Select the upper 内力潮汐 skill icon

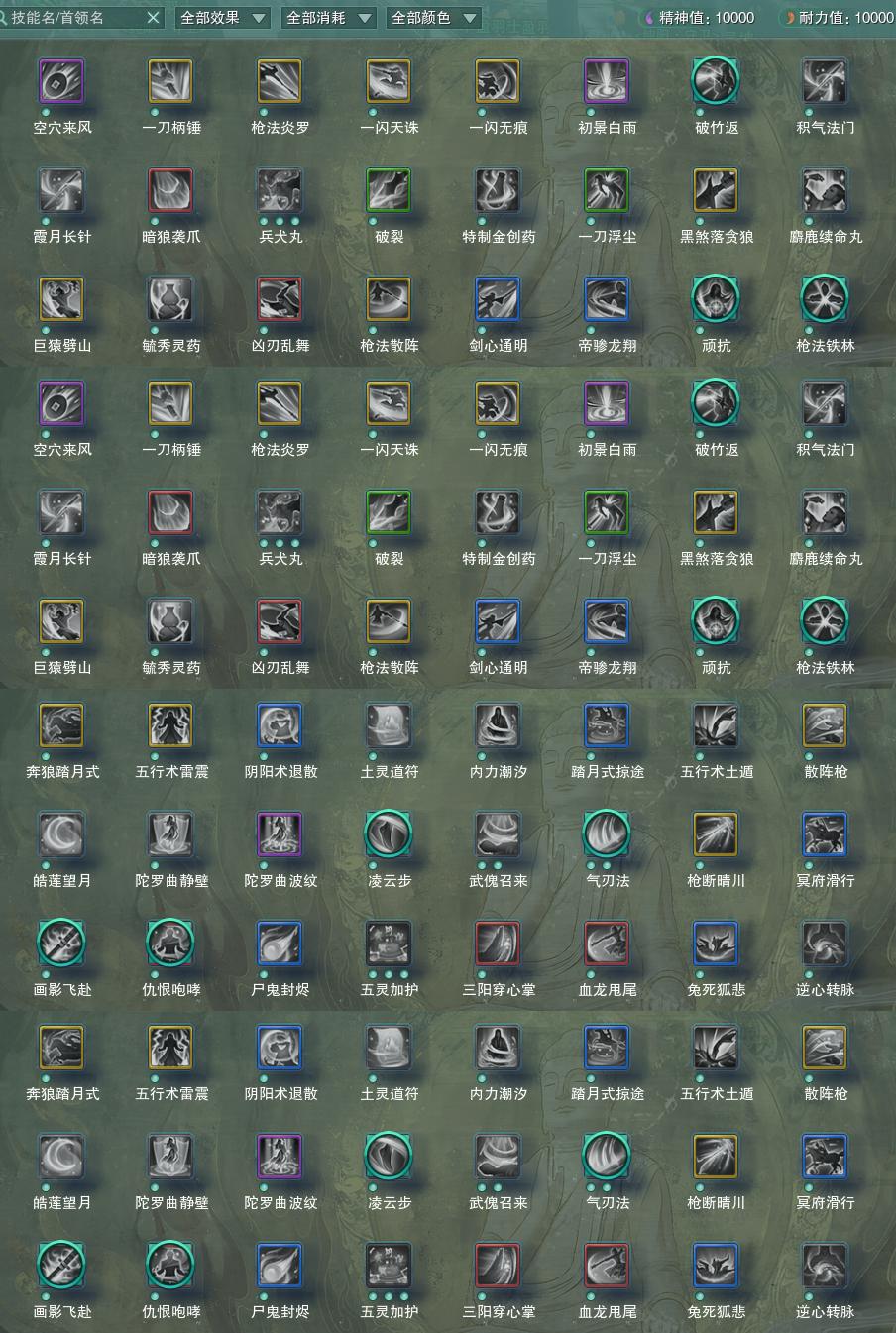tap(498, 725)
